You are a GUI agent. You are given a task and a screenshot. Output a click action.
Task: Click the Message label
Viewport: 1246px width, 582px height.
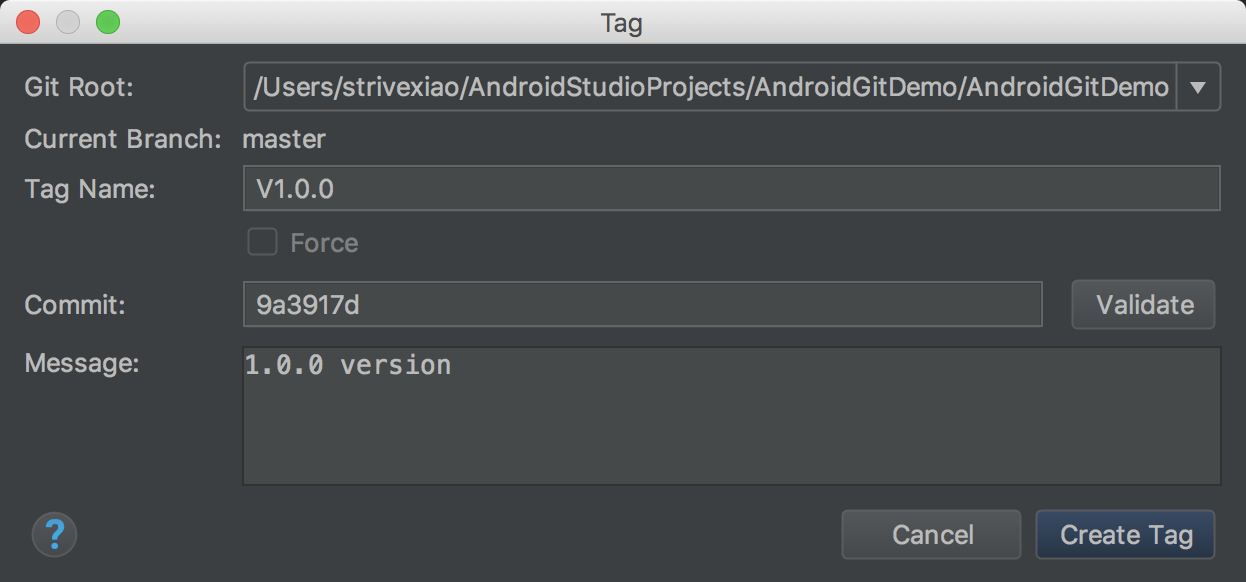[81, 363]
